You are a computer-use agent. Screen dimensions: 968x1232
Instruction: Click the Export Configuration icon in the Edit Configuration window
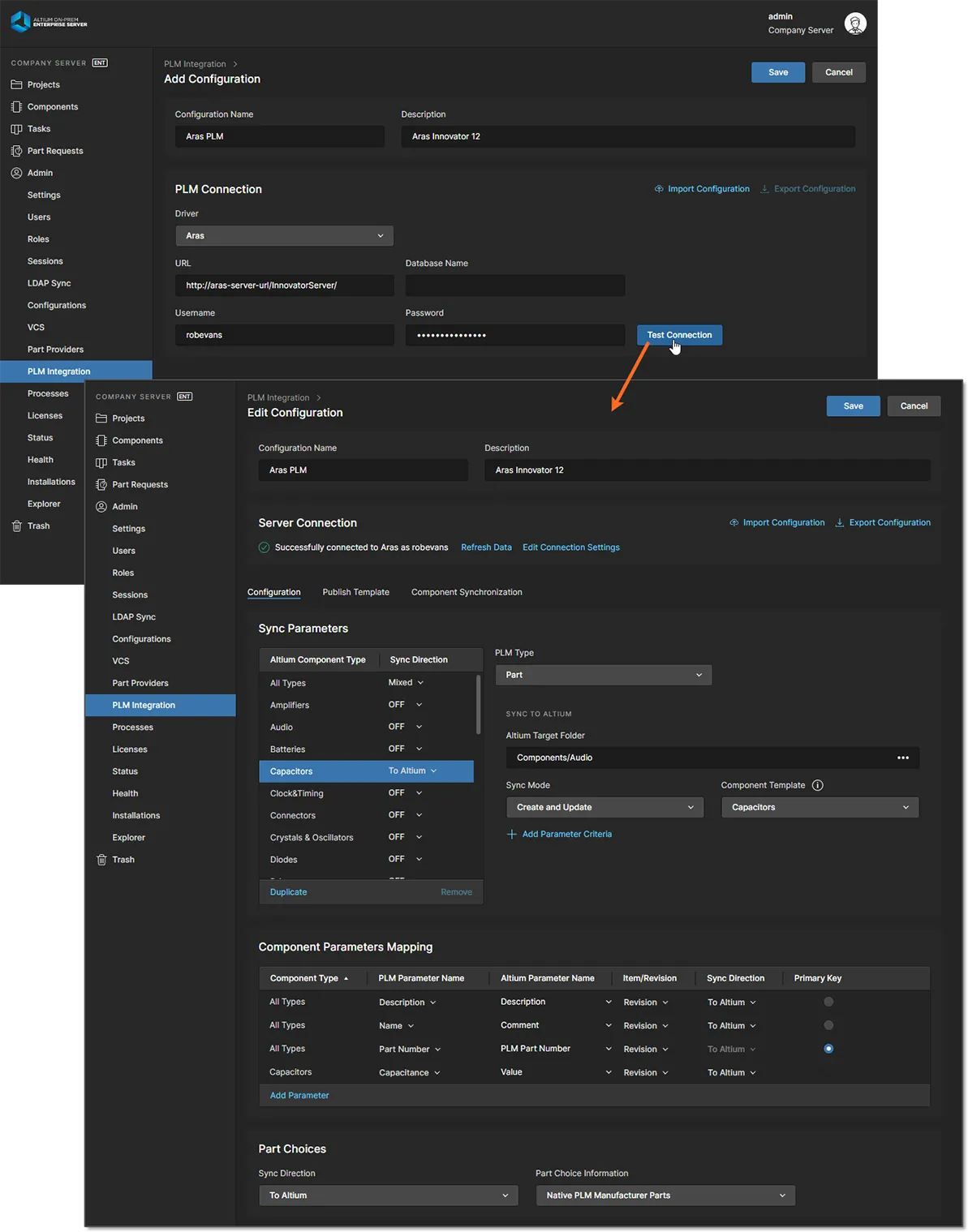(840, 522)
